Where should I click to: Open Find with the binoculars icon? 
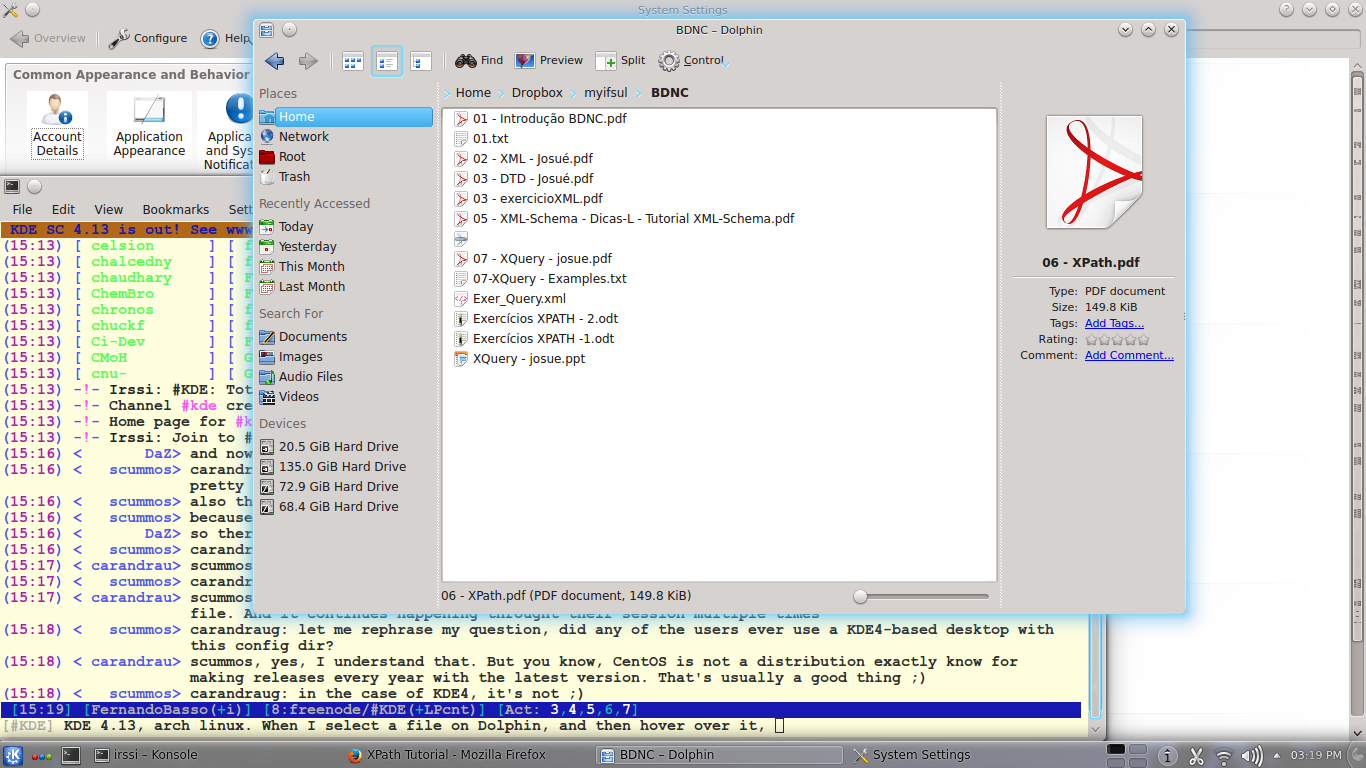click(479, 61)
